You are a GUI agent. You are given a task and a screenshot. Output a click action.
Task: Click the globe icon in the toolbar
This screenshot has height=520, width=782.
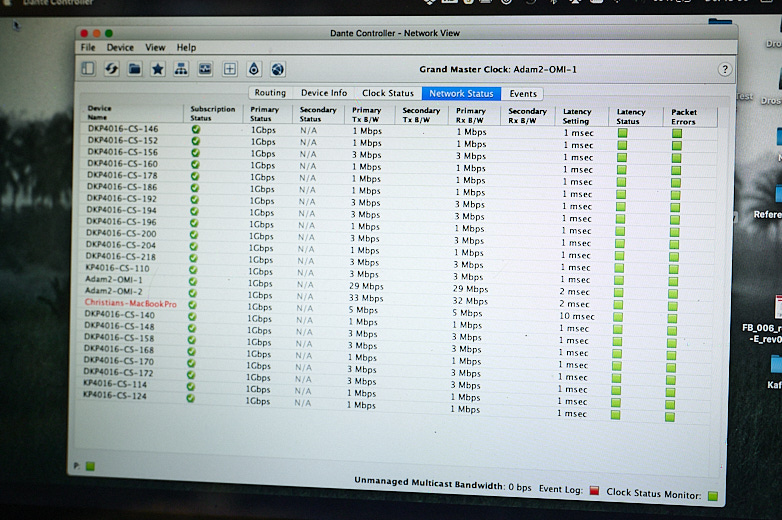277,69
